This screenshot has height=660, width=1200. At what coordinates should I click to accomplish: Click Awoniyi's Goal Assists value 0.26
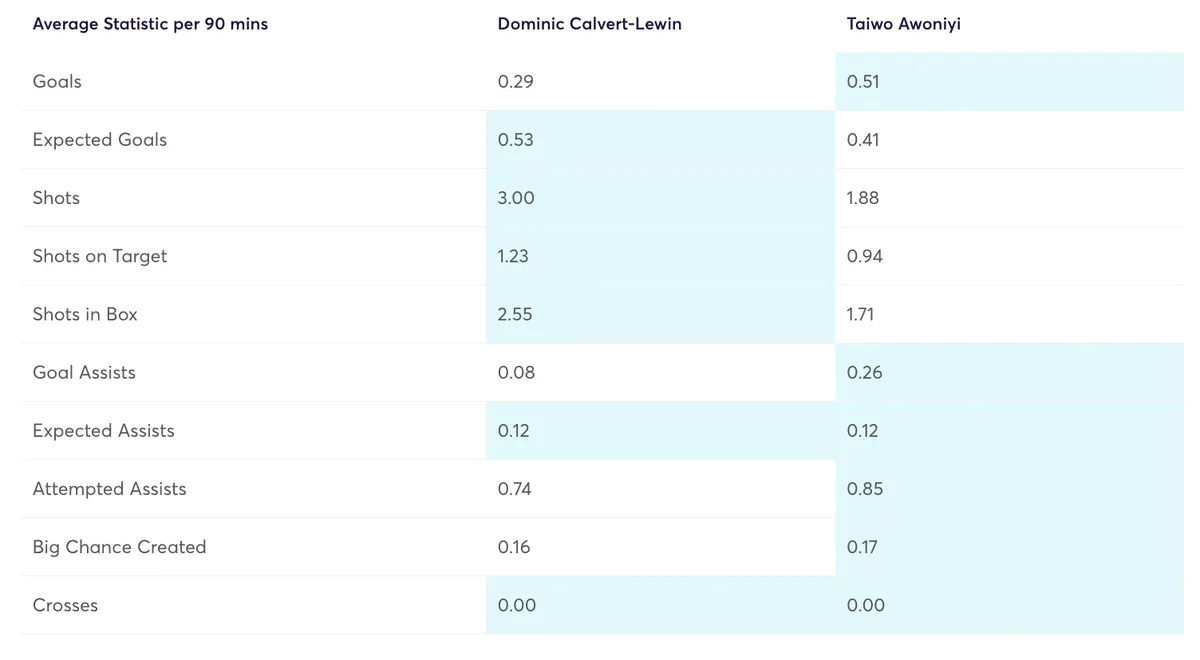(x=865, y=372)
